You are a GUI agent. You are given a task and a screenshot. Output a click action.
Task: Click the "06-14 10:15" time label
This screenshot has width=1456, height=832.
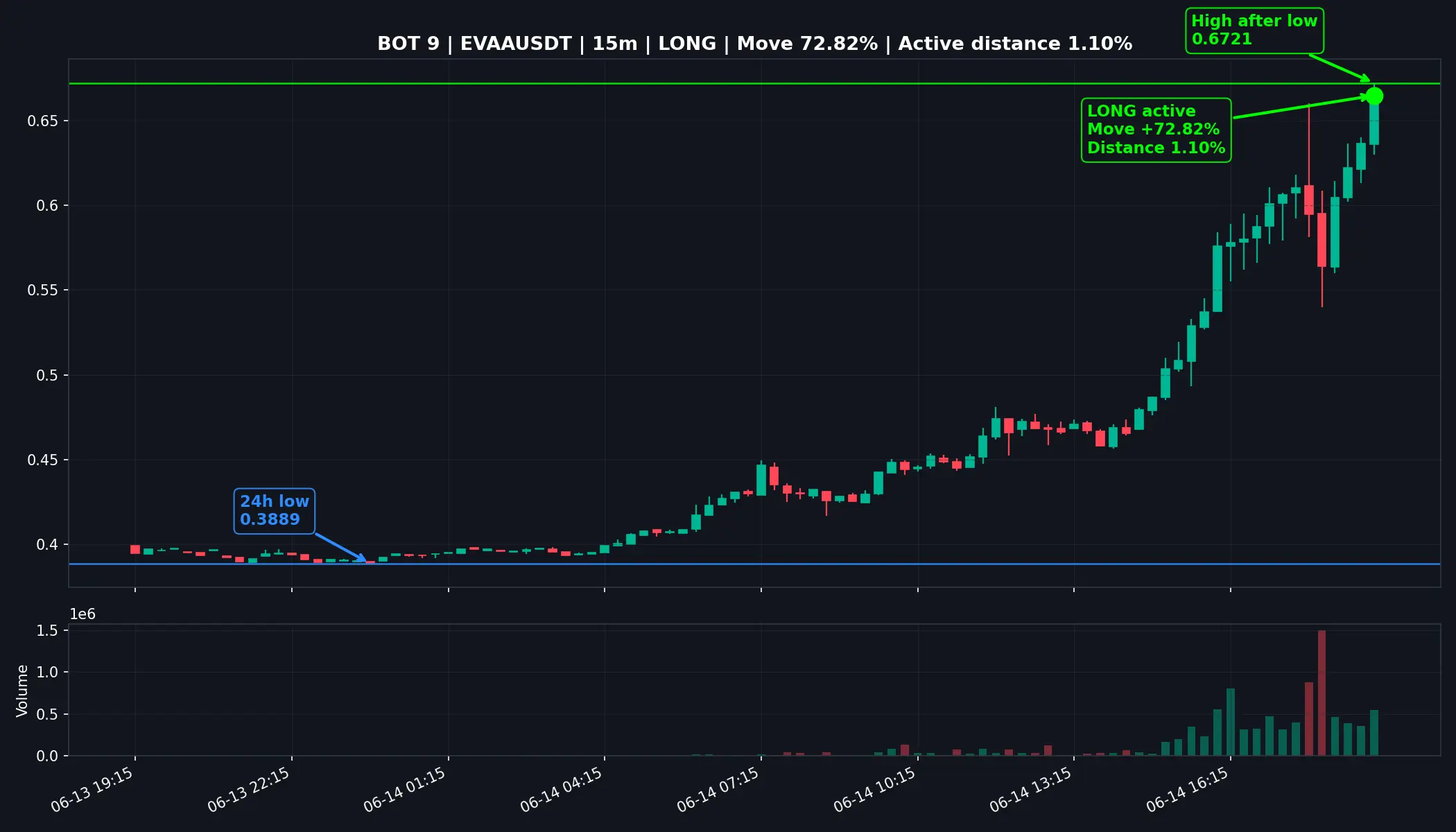pyautogui.click(x=875, y=790)
